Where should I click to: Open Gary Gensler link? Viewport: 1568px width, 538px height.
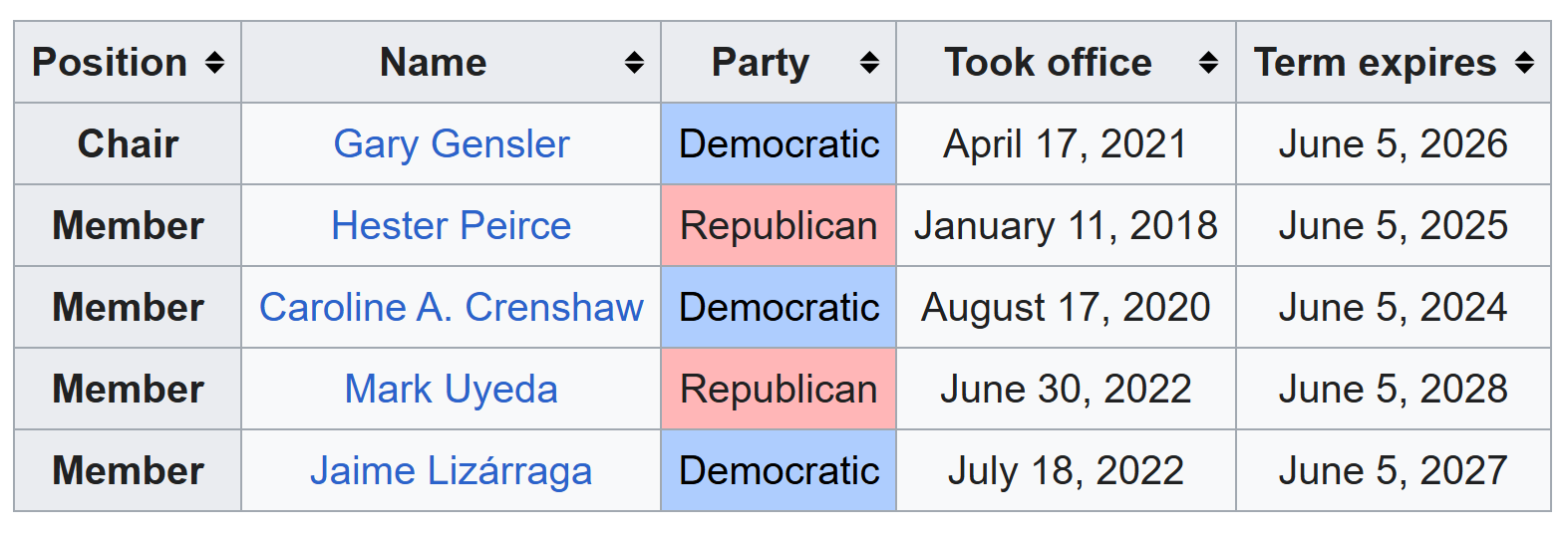(x=452, y=144)
